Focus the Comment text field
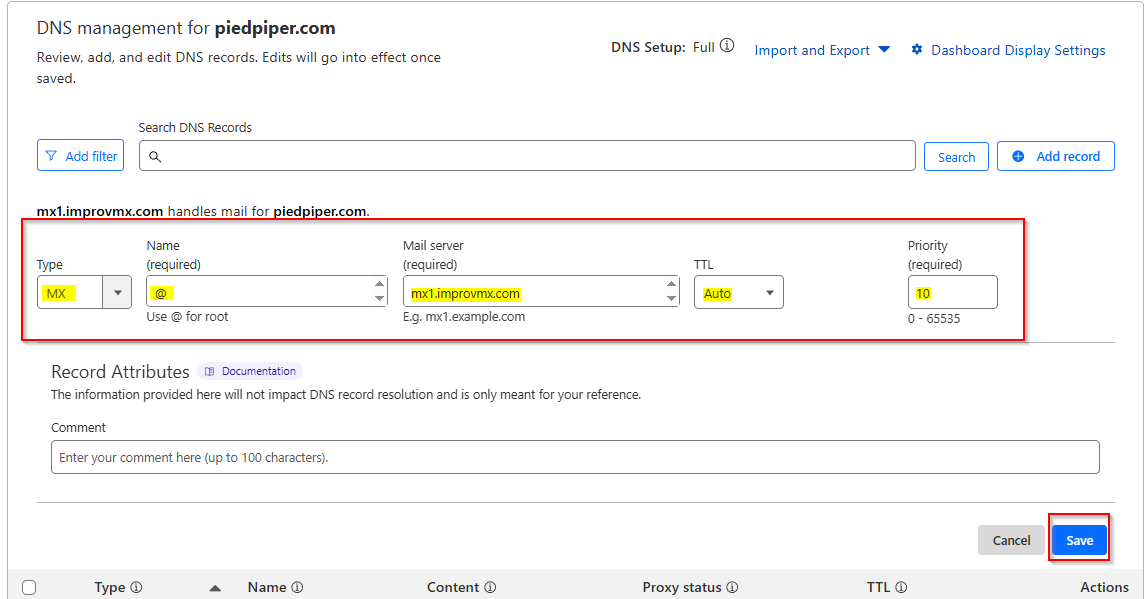This screenshot has height=599, width=1145. (x=575, y=457)
